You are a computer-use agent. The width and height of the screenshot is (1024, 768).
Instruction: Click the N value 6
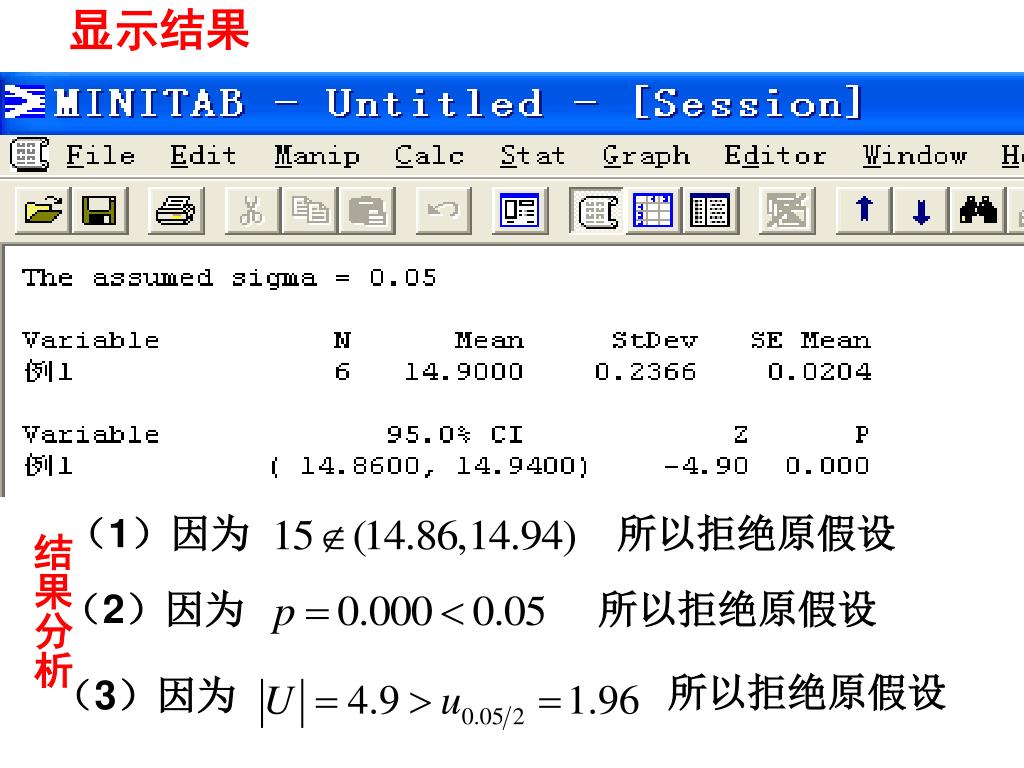pyautogui.click(x=342, y=372)
